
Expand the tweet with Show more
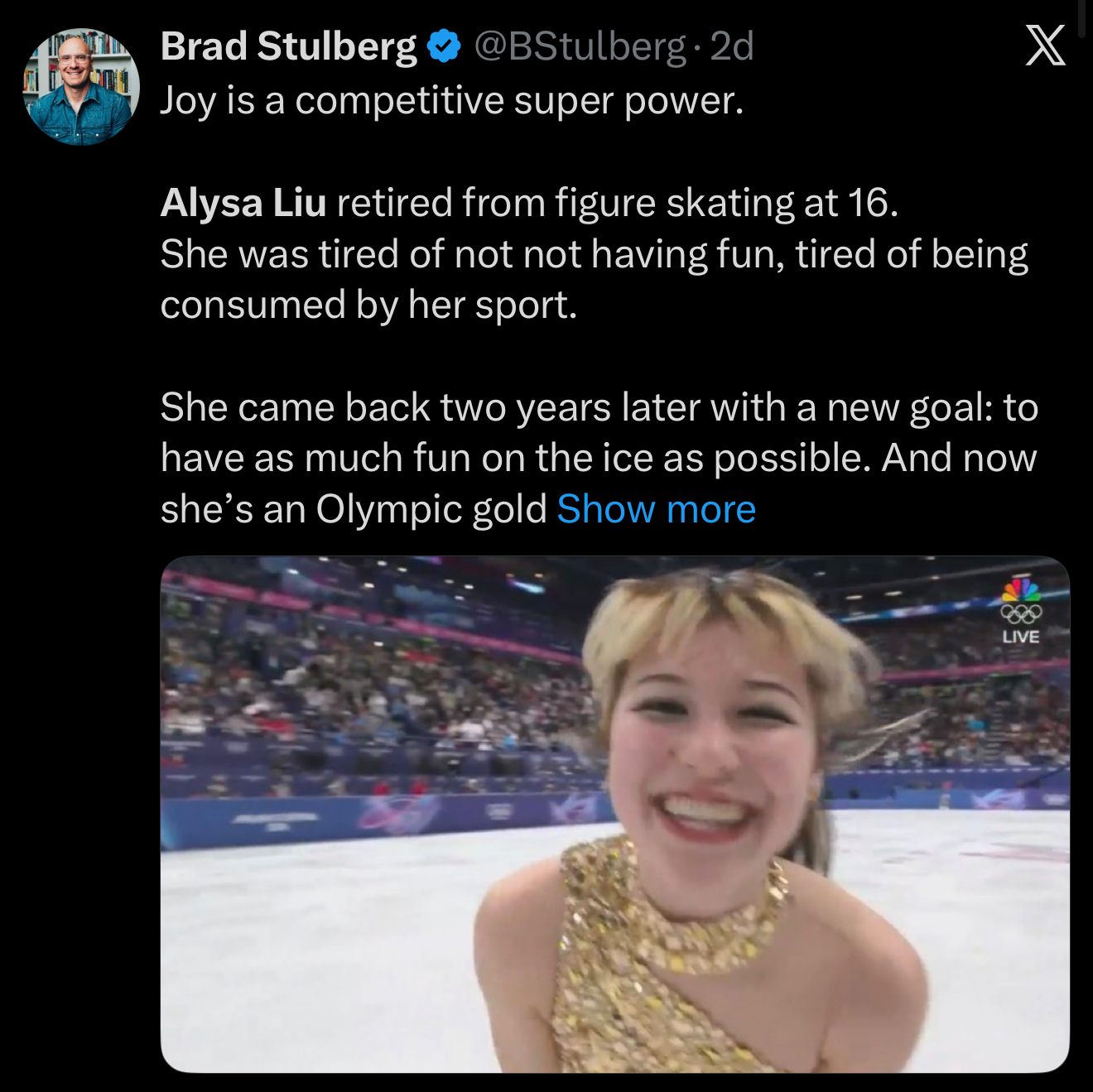(656, 508)
